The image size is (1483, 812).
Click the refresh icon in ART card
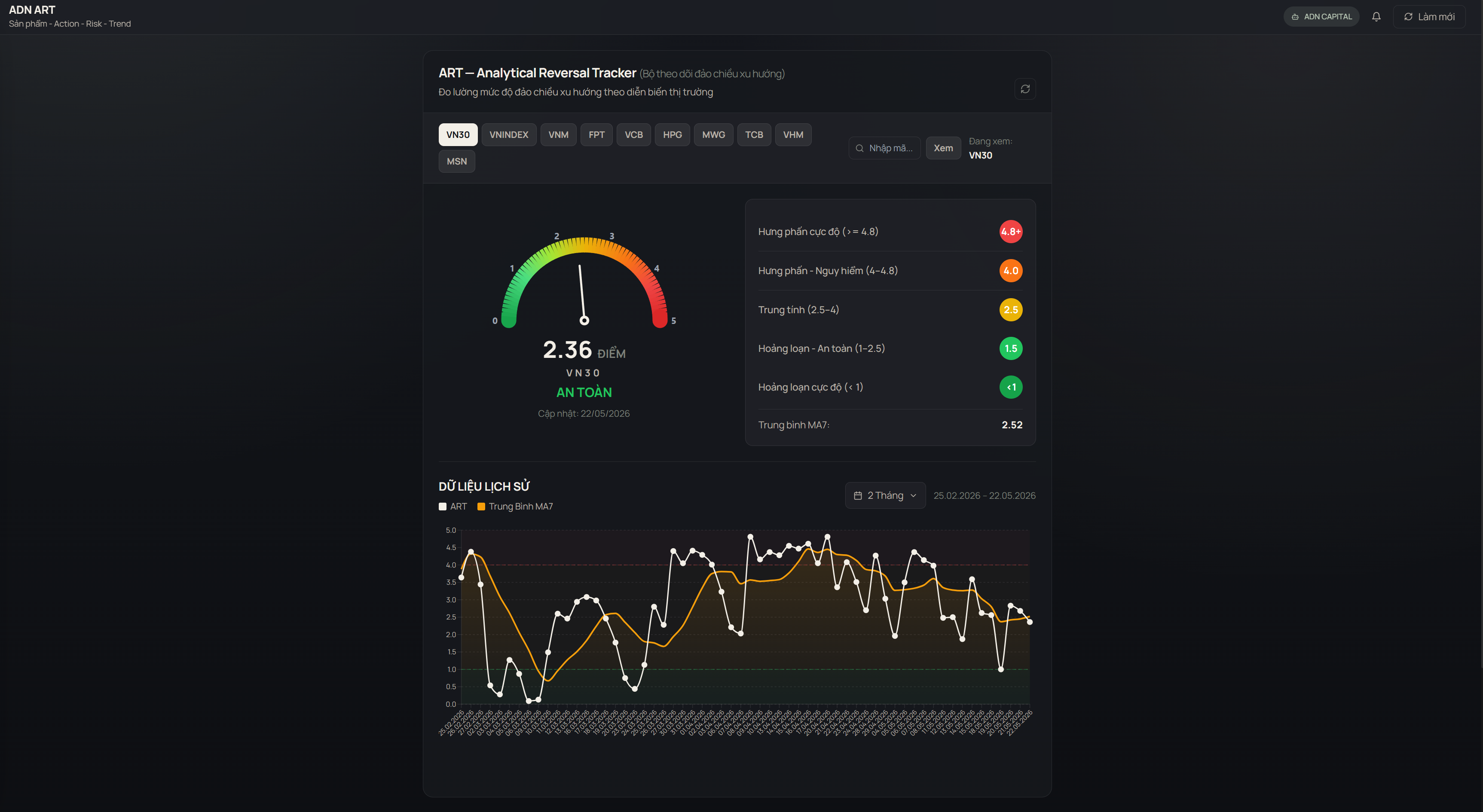tap(1025, 89)
